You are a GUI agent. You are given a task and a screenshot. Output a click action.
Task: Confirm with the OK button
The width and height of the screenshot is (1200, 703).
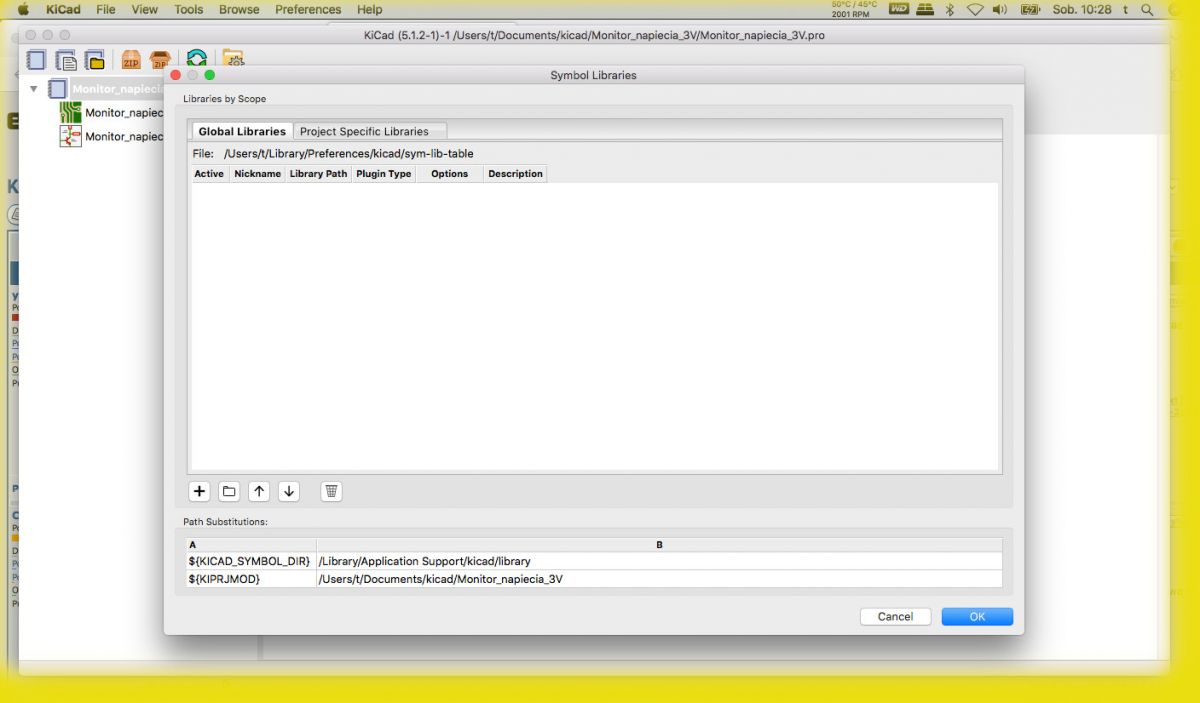pos(977,617)
